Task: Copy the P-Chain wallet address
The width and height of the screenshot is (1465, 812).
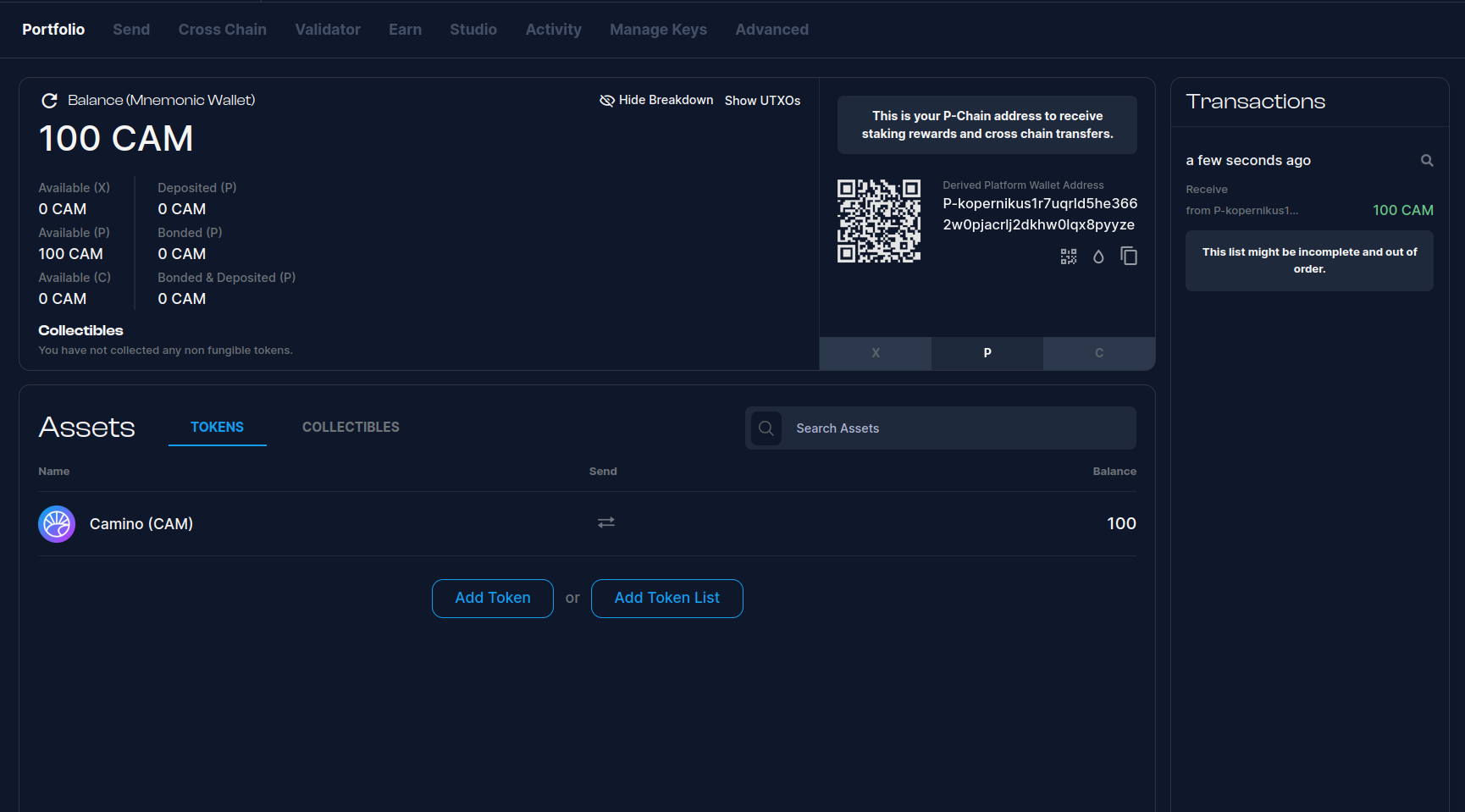Action: pyautogui.click(x=1129, y=256)
